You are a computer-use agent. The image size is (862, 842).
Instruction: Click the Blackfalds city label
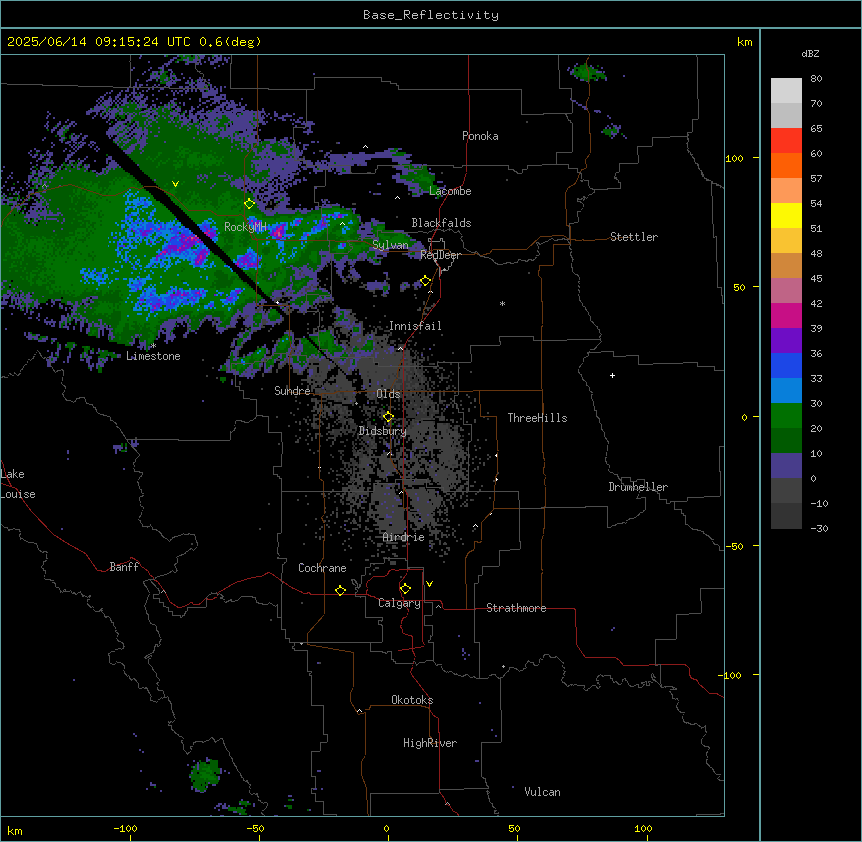click(x=441, y=223)
